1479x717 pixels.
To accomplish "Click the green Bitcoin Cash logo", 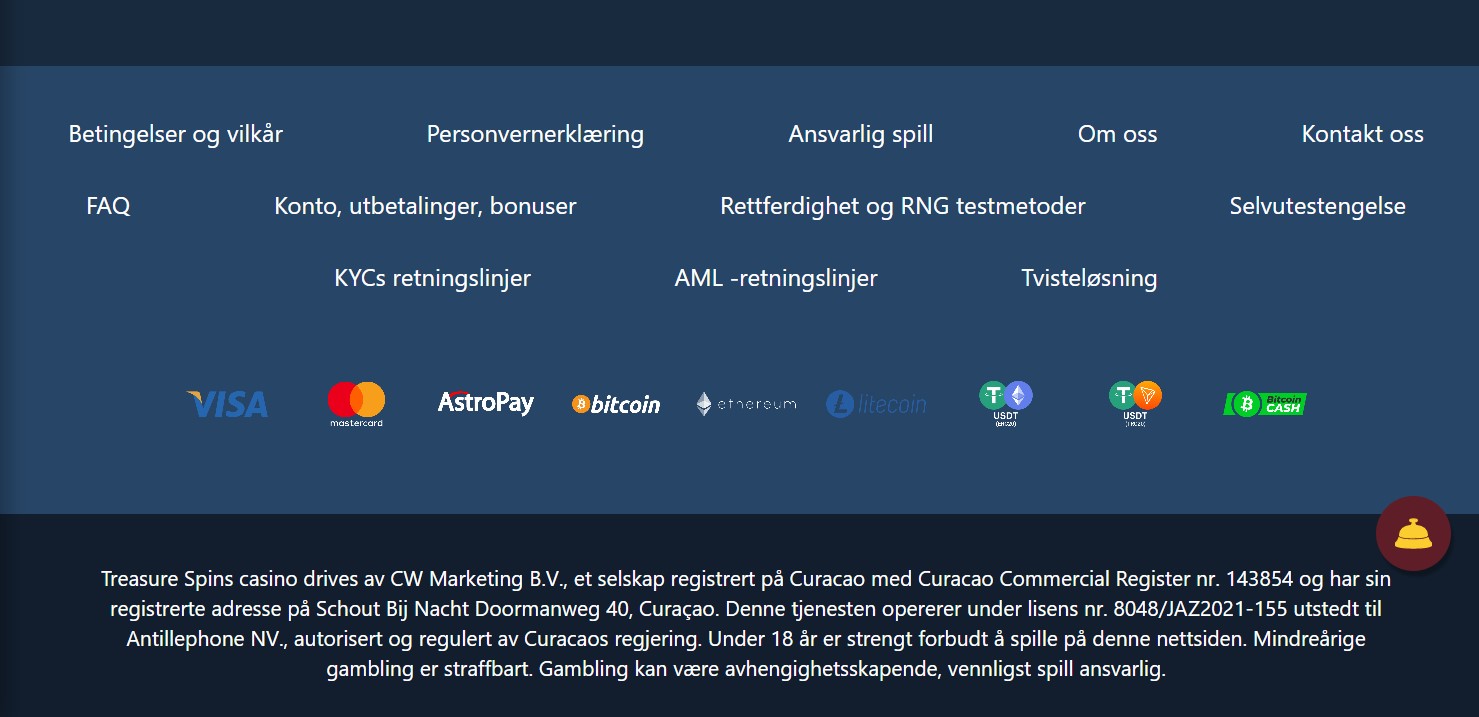I will (1265, 404).
